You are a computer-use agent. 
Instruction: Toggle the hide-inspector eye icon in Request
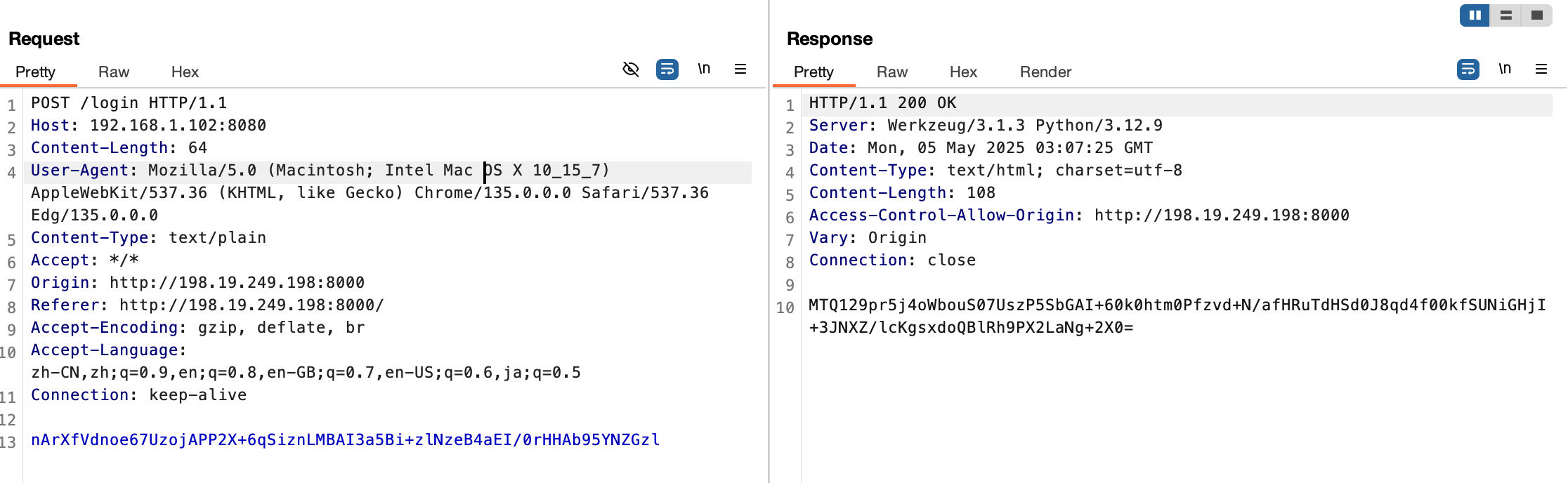click(631, 69)
